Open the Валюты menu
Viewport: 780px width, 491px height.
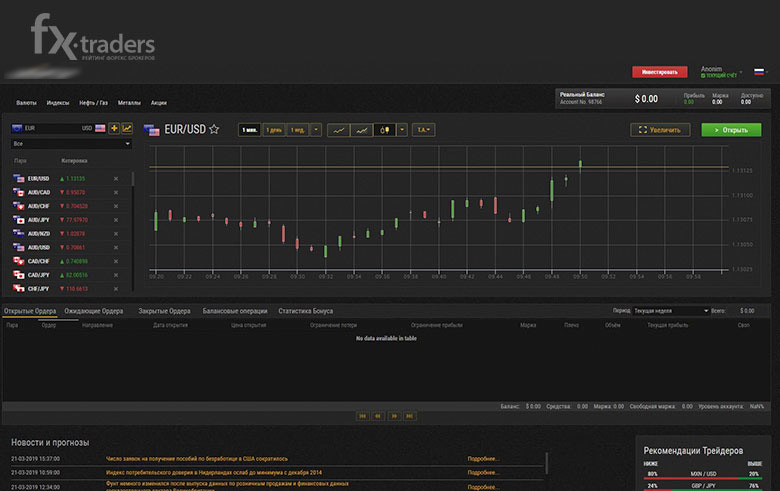tap(26, 103)
